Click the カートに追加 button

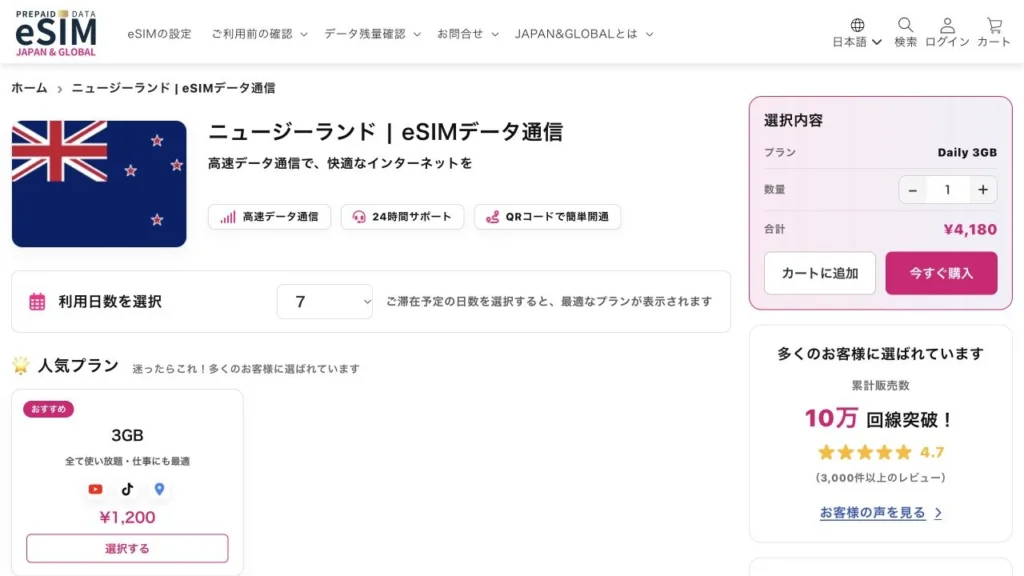click(820, 273)
